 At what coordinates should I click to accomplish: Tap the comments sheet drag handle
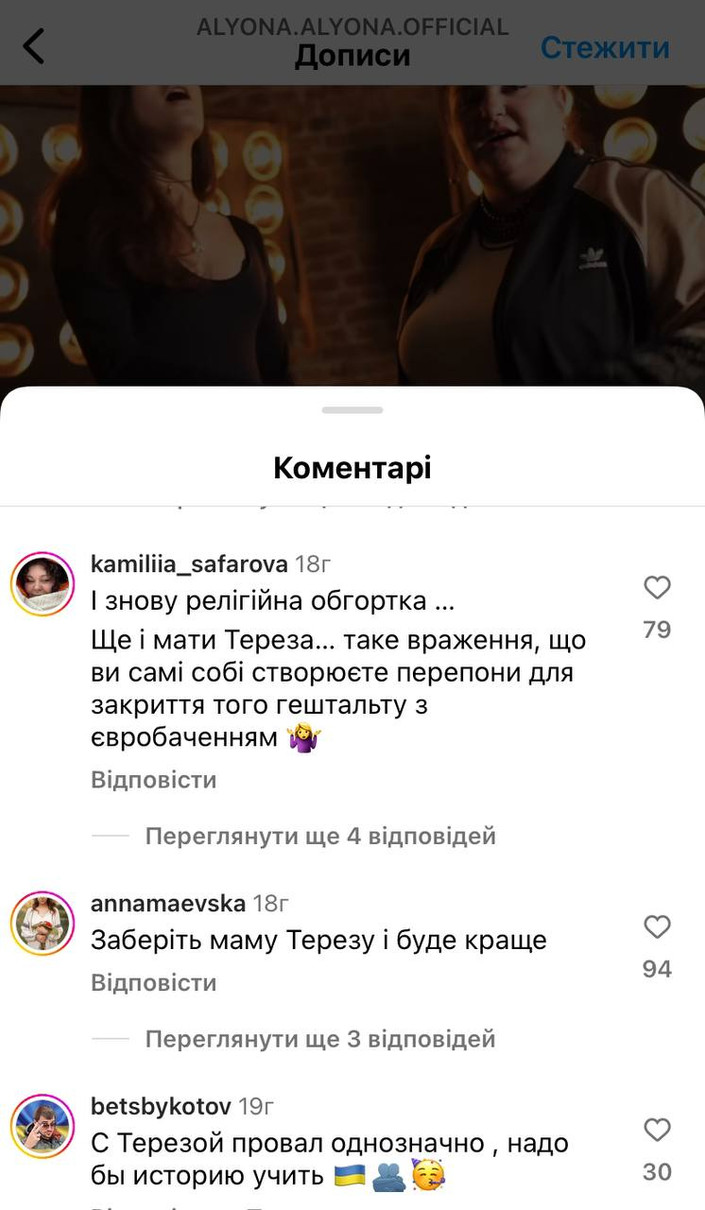[x=352, y=410]
